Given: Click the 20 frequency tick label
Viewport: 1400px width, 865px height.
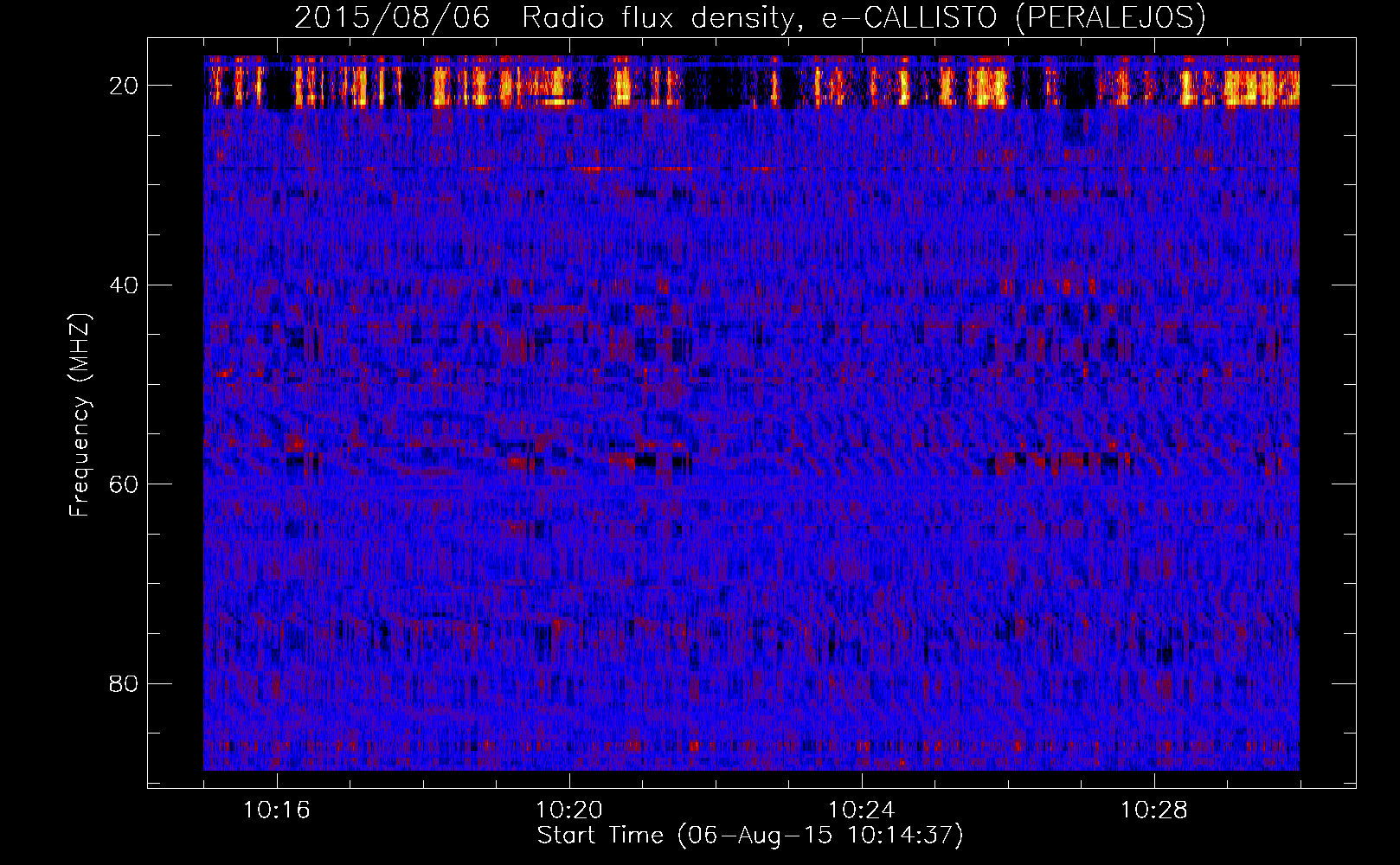Looking at the screenshot, I should coord(125,86).
